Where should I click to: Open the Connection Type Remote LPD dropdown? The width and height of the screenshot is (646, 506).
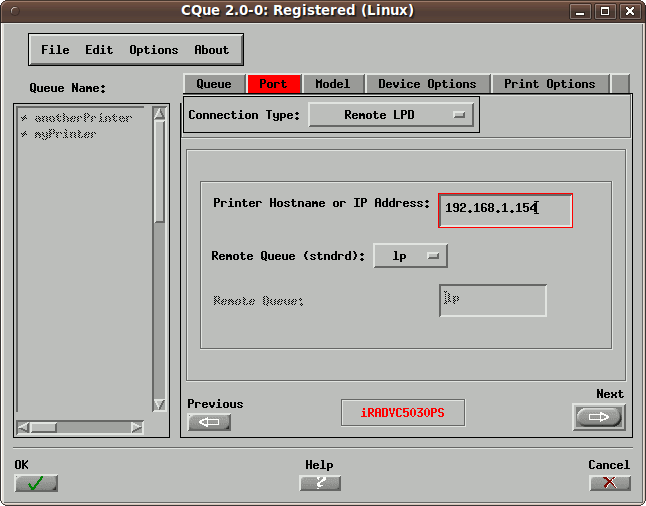coord(391,115)
